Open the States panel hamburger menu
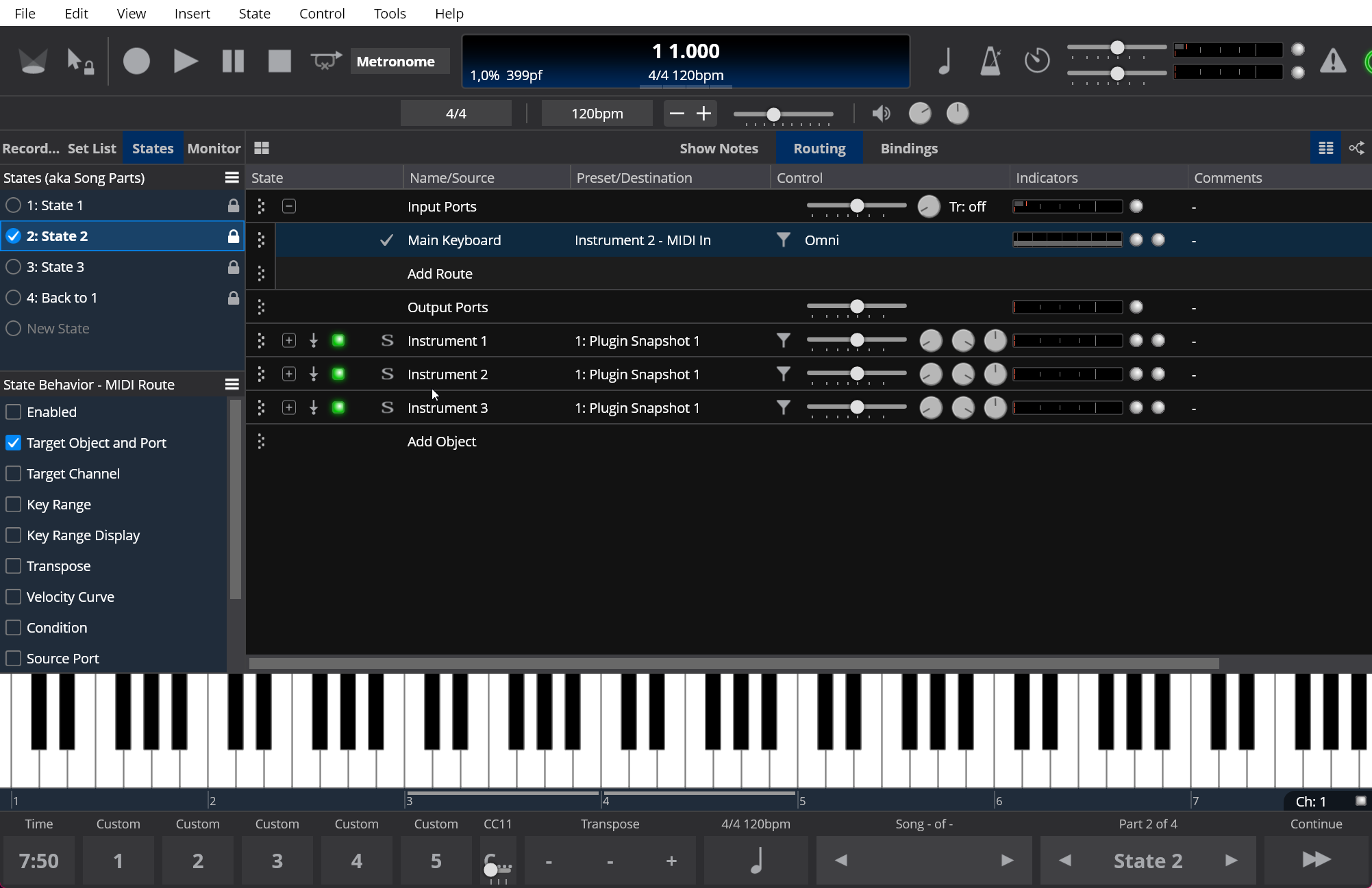The image size is (1372, 888). (232, 177)
